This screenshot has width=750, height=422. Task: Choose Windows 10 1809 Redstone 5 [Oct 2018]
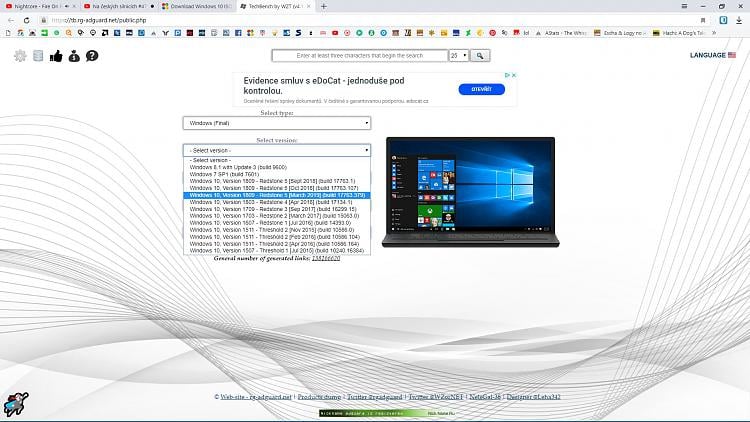click(276, 188)
